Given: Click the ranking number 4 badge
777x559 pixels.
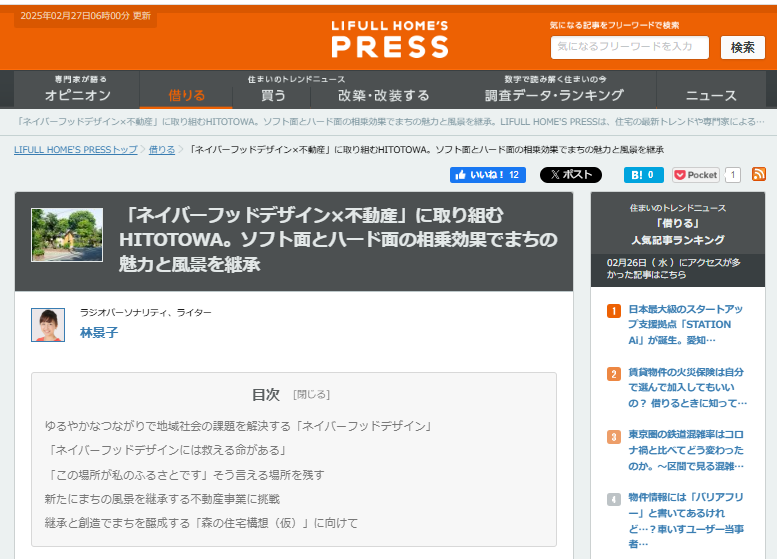Looking at the screenshot, I should pyautogui.click(x=614, y=499).
